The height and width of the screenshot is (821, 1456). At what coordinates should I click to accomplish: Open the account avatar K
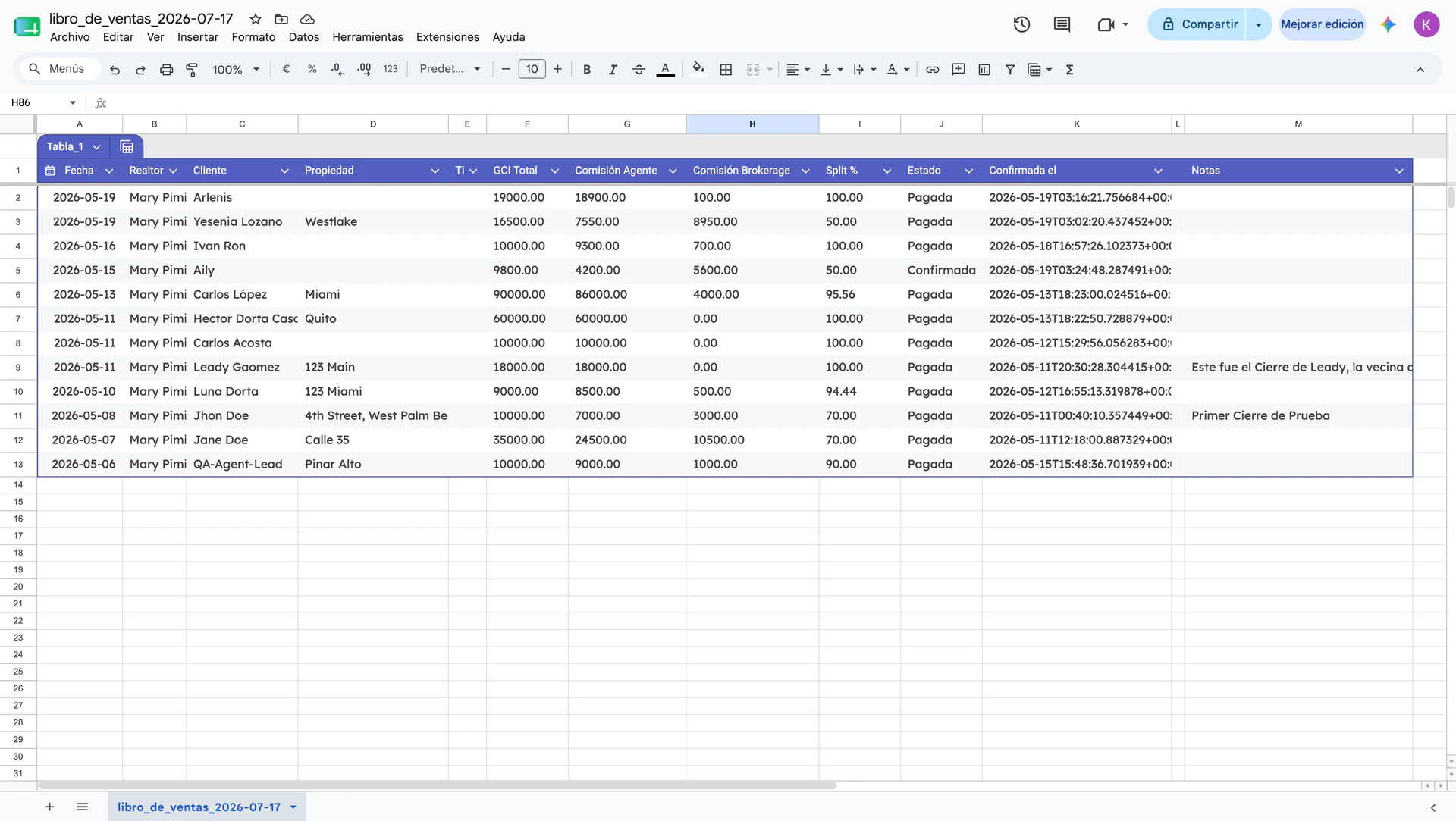[1426, 24]
